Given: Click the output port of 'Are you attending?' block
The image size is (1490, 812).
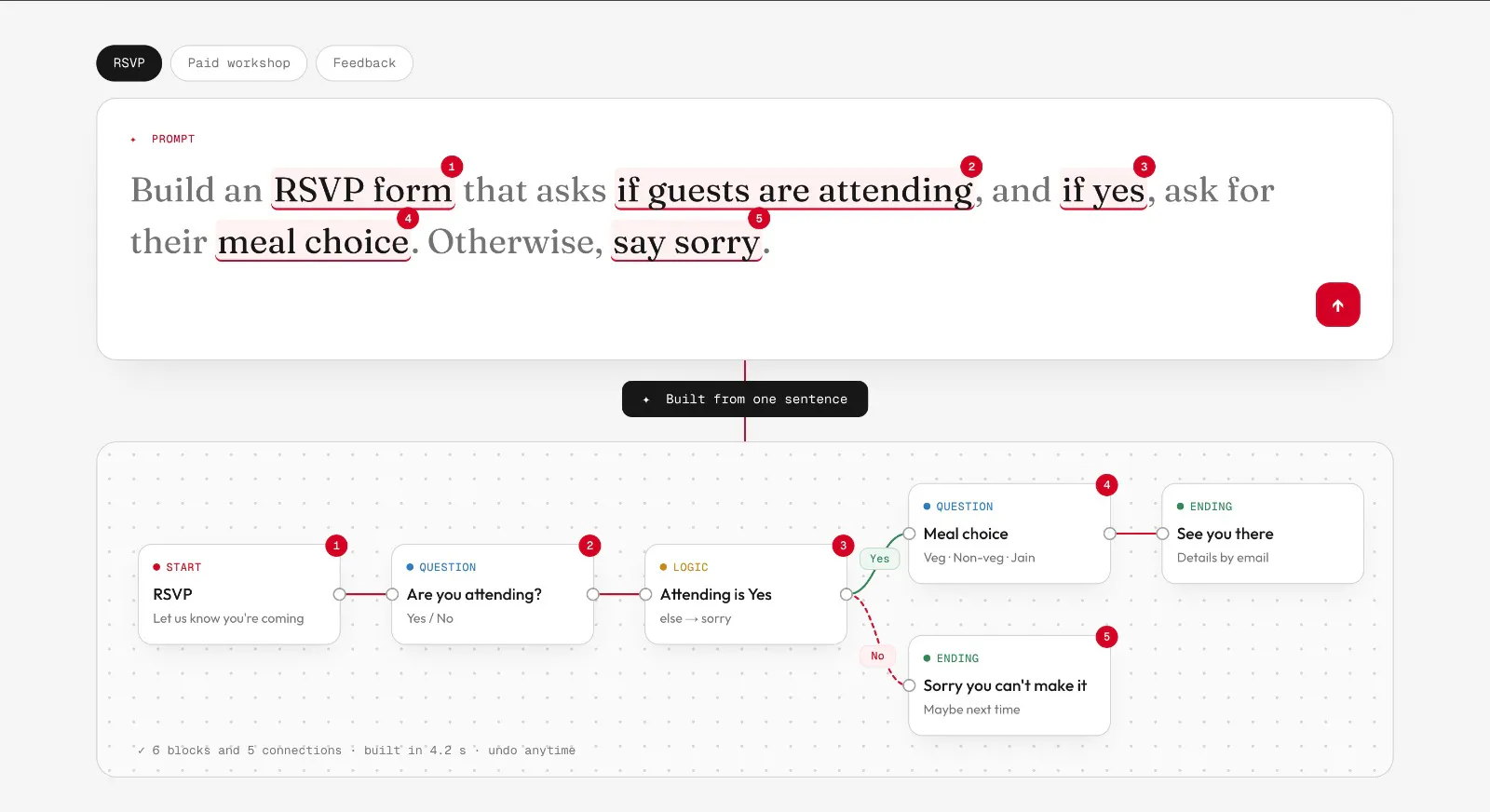Looking at the screenshot, I should click(593, 594).
